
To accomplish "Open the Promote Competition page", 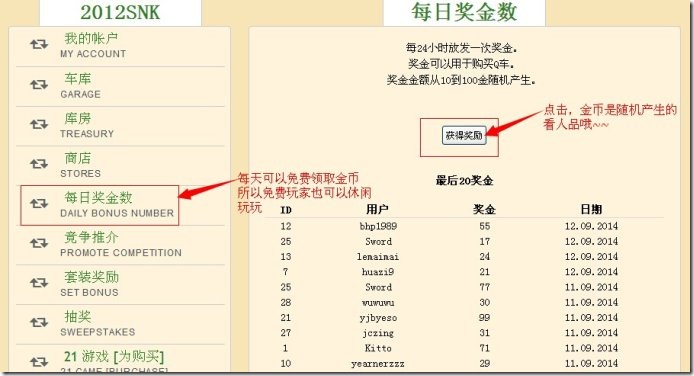I will pyautogui.click(x=121, y=244).
